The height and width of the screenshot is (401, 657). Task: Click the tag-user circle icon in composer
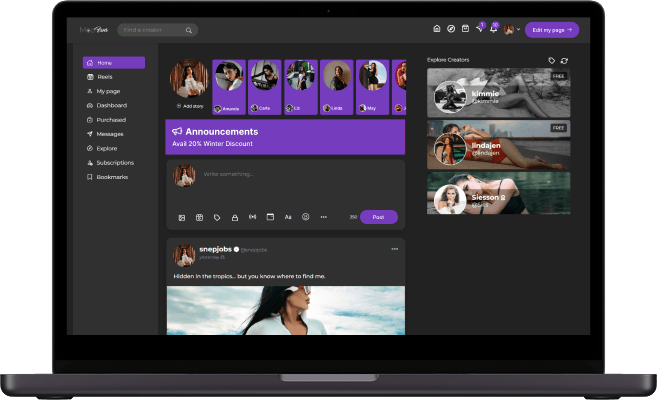click(x=305, y=217)
